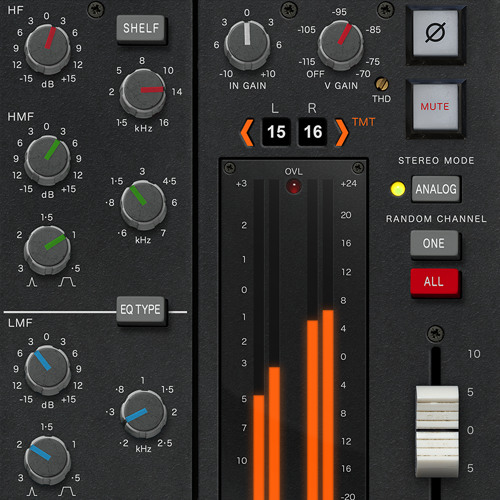
Task: Click the TMT label
Action: [363, 122]
